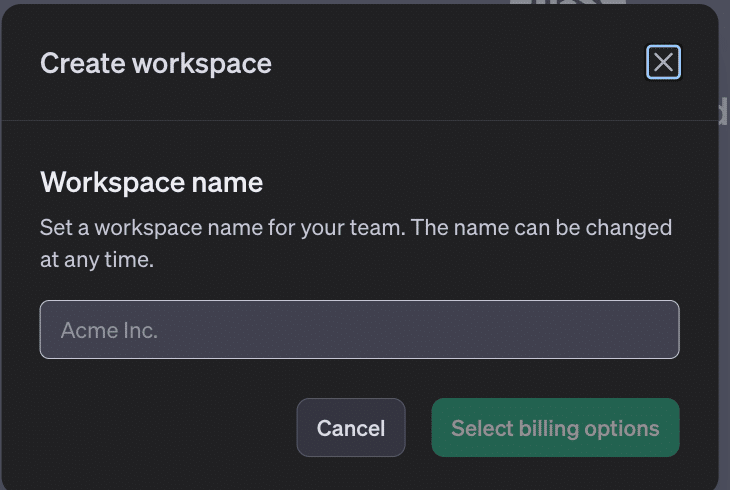This screenshot has width=730, height=490.
Task: Click the X icon in dialog header
Action: click(663, 63)
